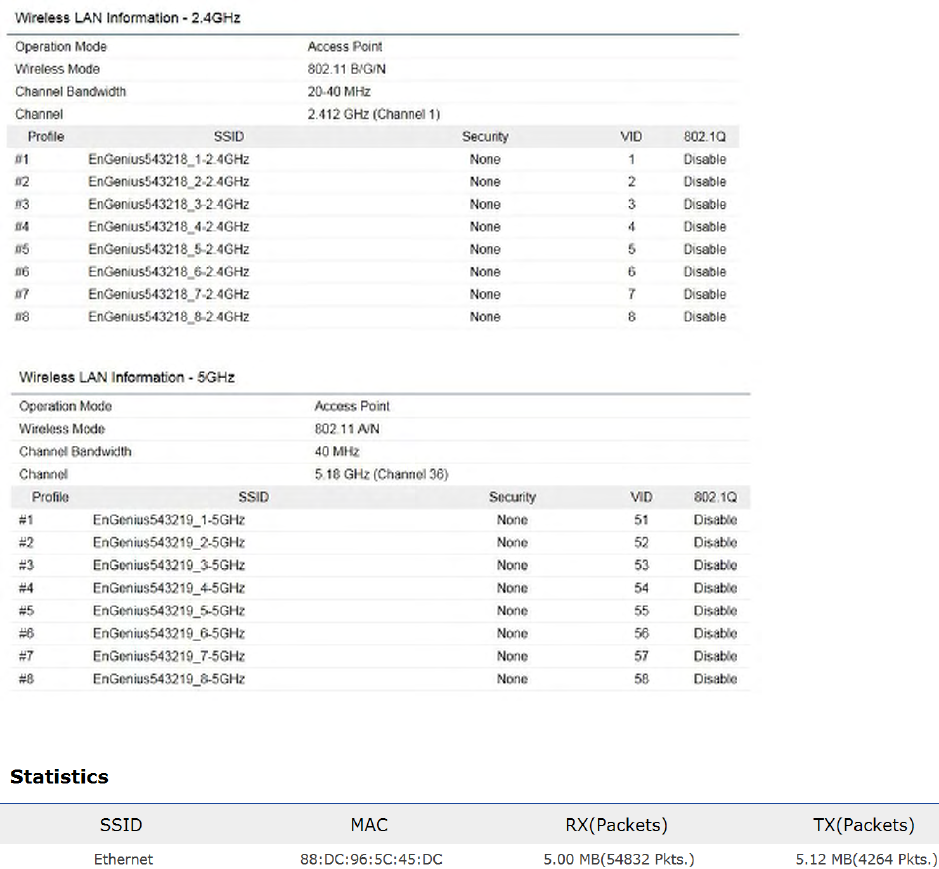Click the 802.11 B/G/N wireless mode value
The height and width of the screenshot is (869, 939).
coord(347,69)
